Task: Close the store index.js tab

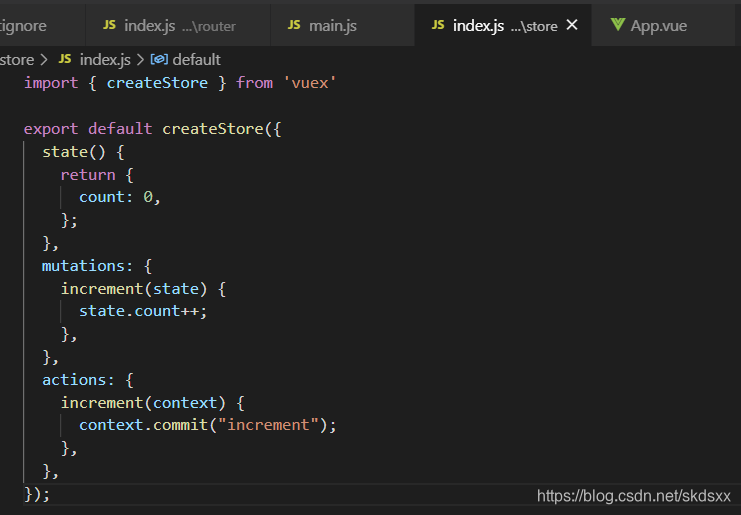Action: point(572,25)
